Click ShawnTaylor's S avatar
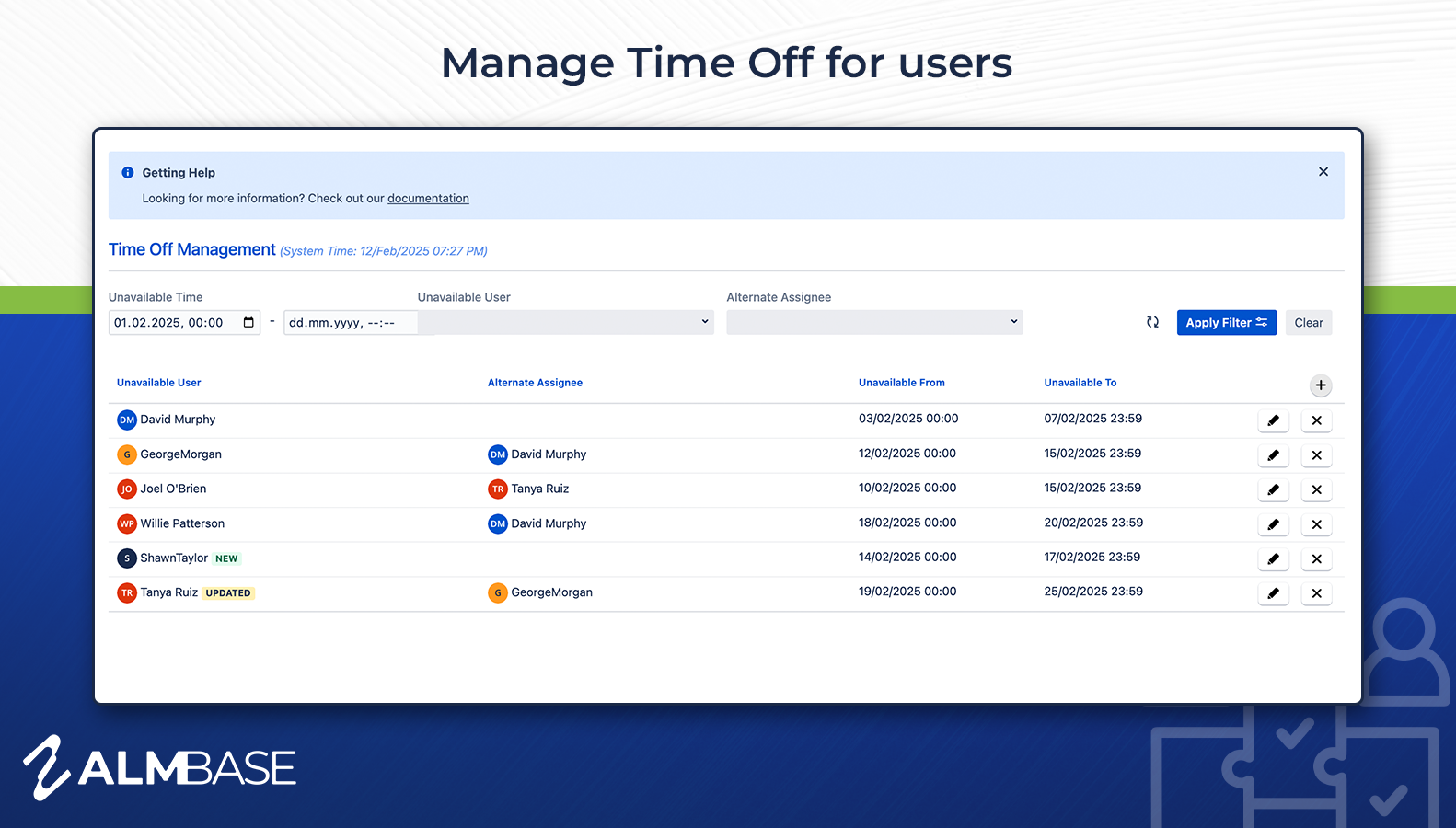The width and height of the screenshot is (1456, 828). tap(127, 558)
